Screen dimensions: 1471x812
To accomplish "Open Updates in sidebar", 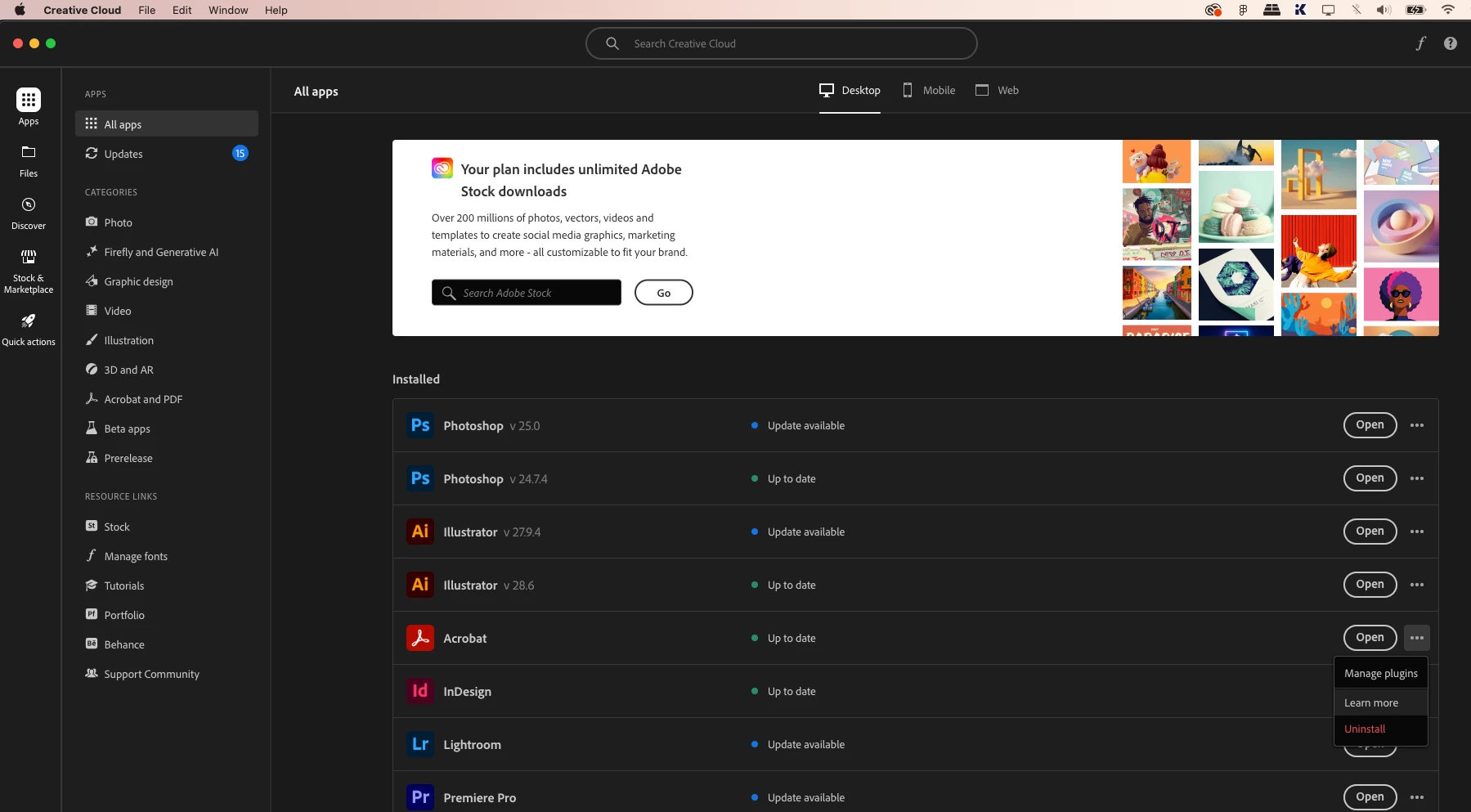I will 167,154.
